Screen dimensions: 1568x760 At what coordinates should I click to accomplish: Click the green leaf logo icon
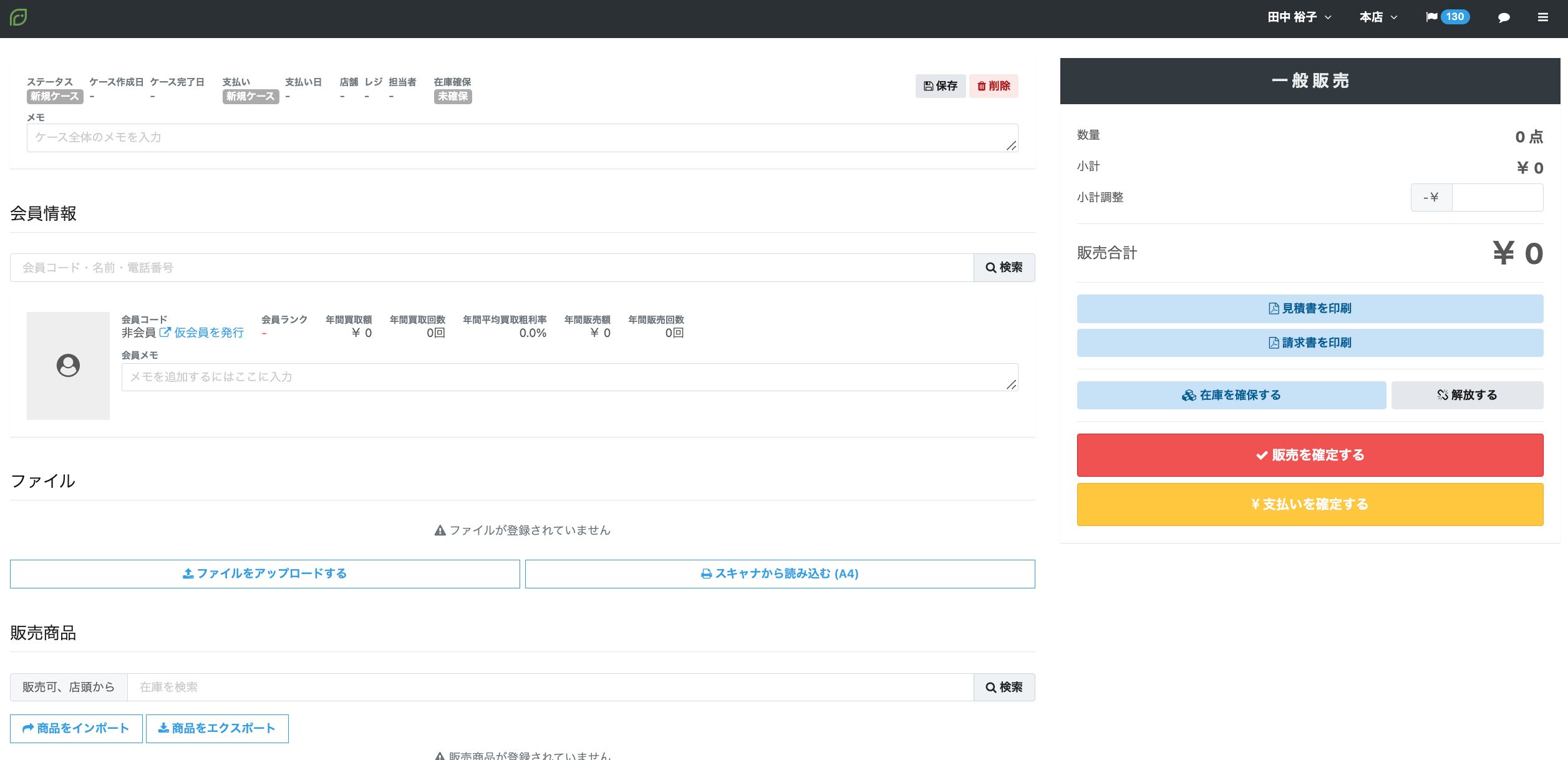tap(18, 17)
